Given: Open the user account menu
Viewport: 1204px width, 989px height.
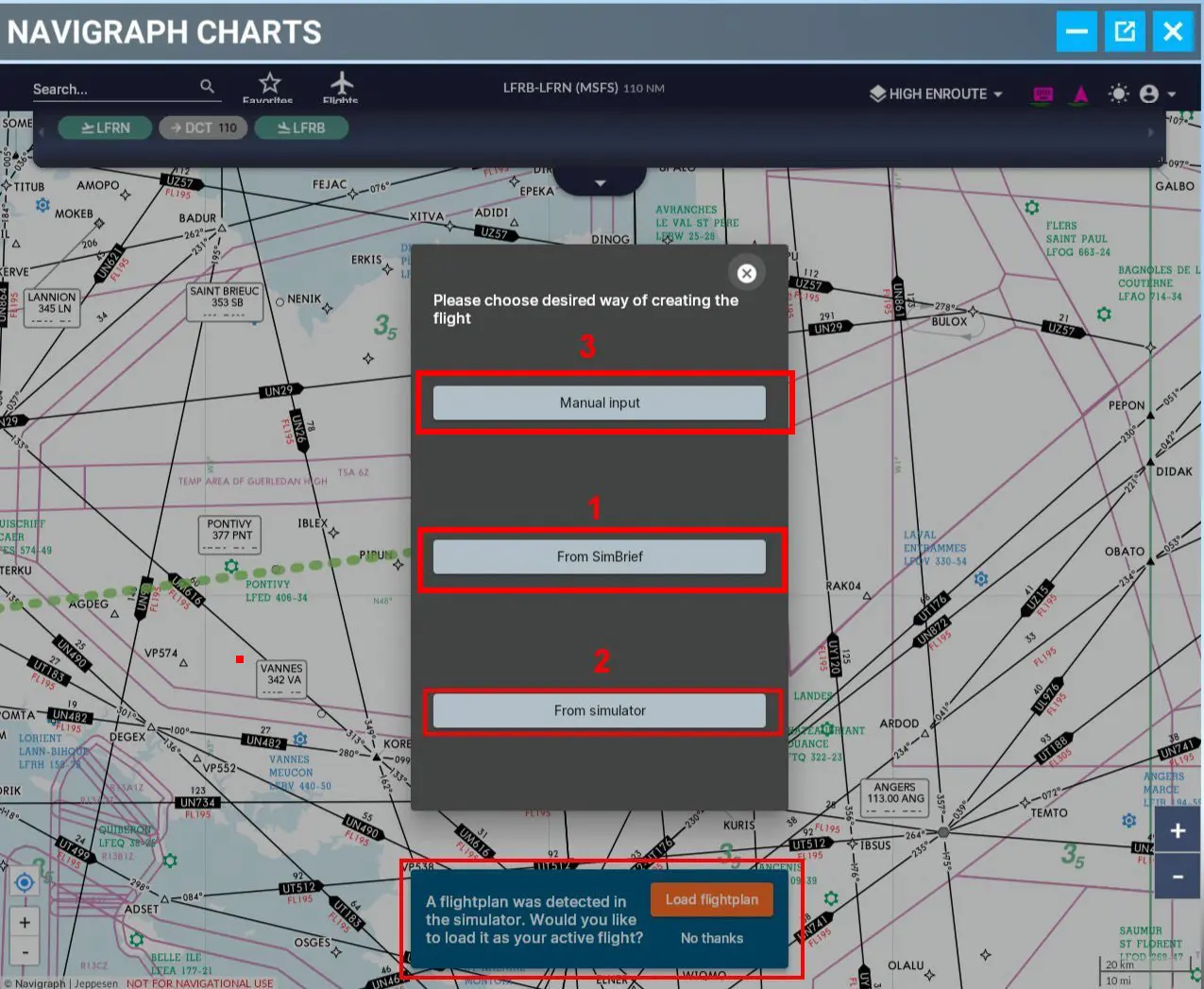Looking at the screenshot, I should point(1157,94).
